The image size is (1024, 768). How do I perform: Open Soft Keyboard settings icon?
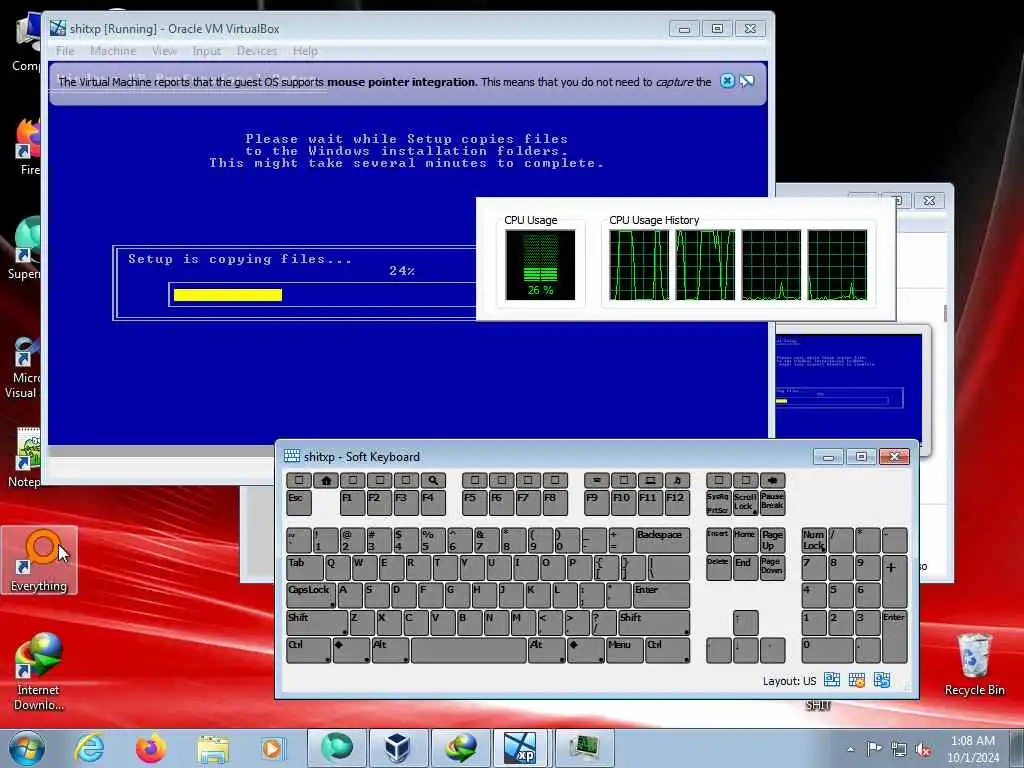click(x=857, y=680)
